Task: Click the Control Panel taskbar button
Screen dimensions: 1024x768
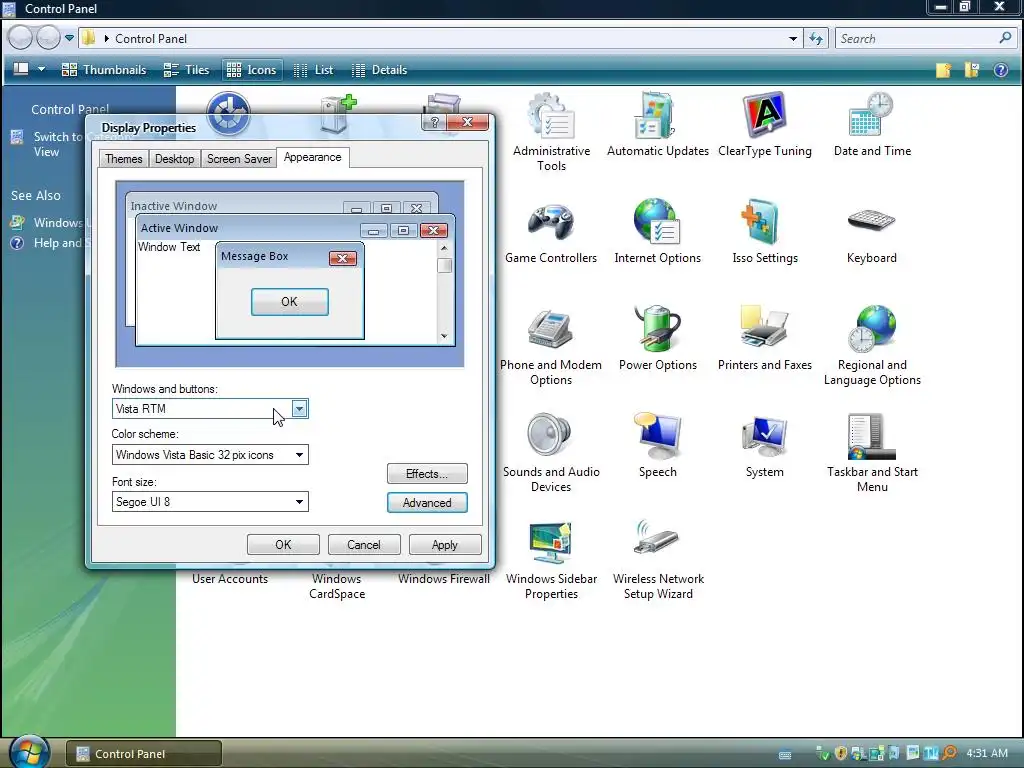Action: coord(144,754)
